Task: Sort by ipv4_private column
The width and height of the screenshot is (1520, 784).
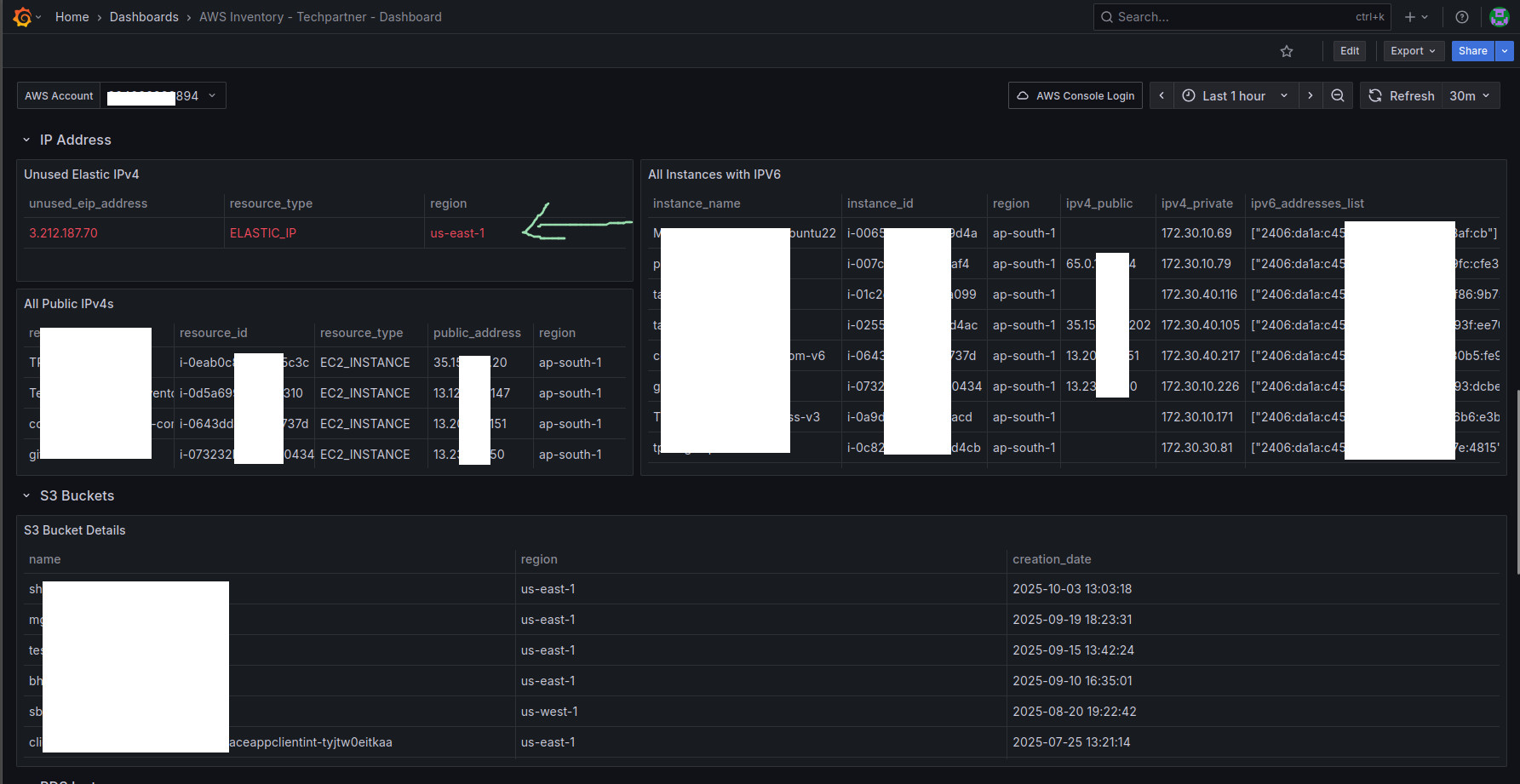Action: [1197, 203]
